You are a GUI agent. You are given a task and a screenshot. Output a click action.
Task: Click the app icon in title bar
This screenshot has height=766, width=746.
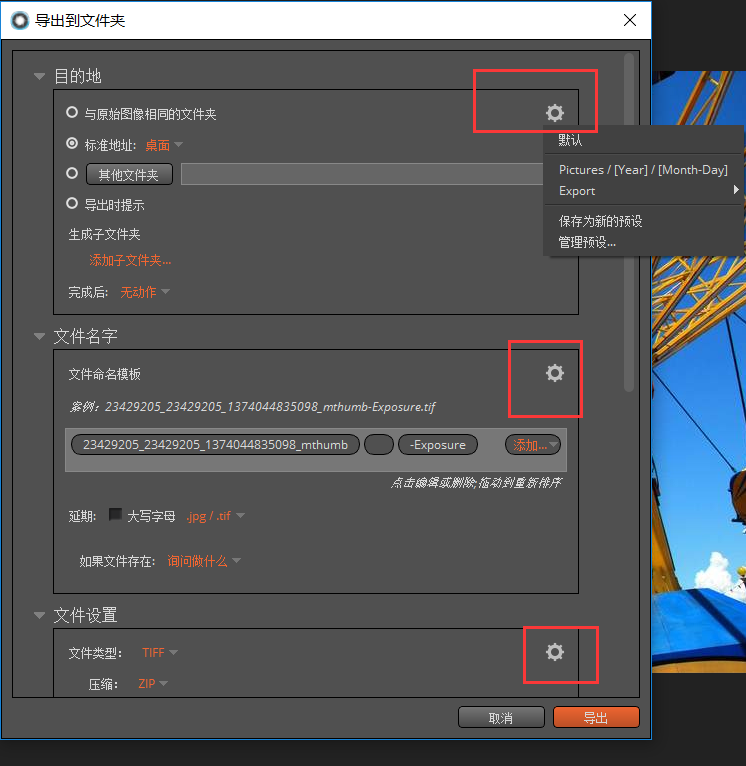19,20
